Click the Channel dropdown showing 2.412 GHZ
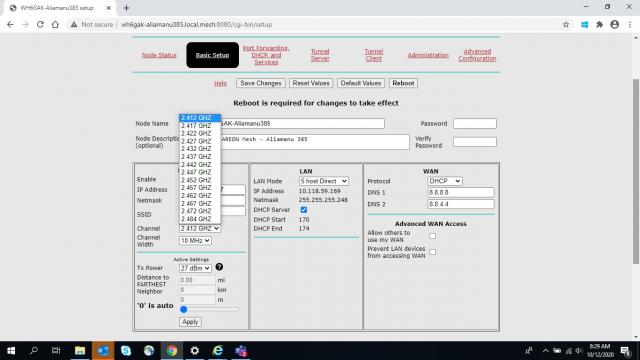This screenshot has height=360, width=640. [x=200, y=229]
